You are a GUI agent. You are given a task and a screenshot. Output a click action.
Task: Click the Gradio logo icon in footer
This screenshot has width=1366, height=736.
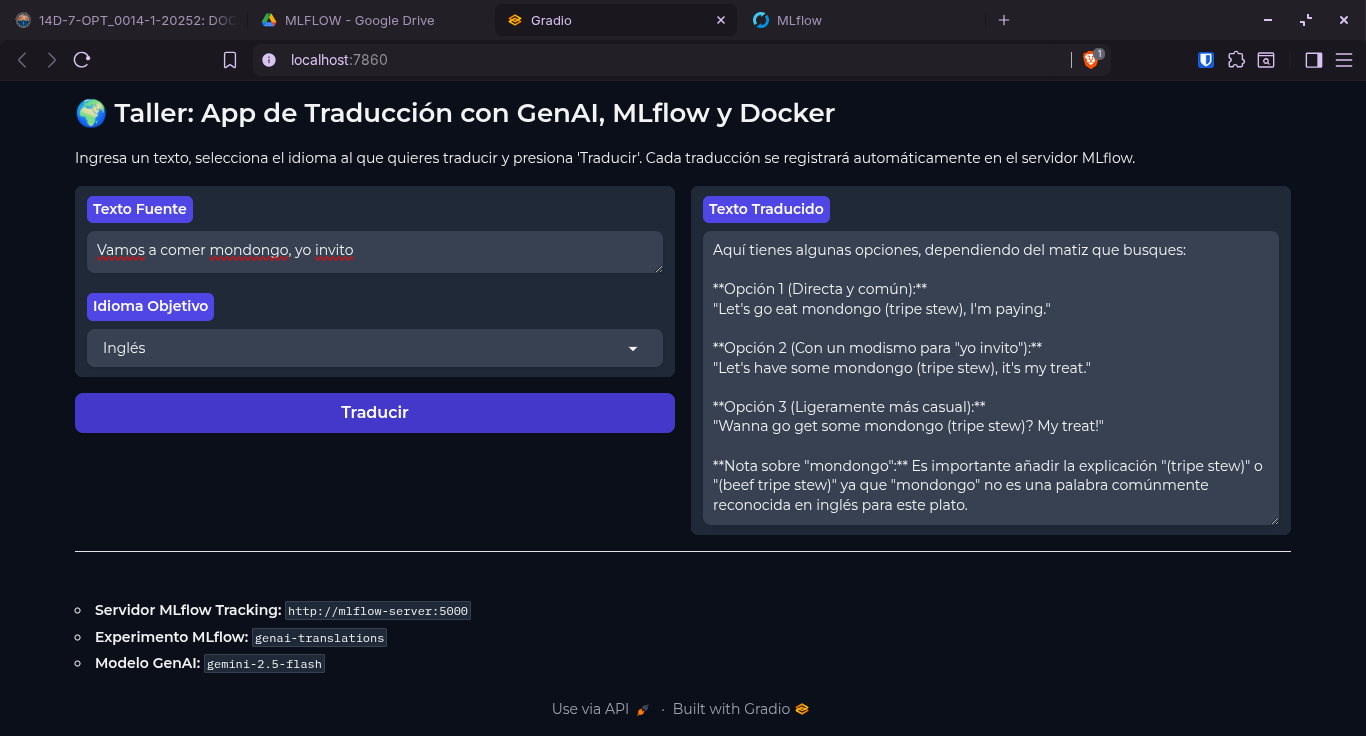(x=802, y=709)
